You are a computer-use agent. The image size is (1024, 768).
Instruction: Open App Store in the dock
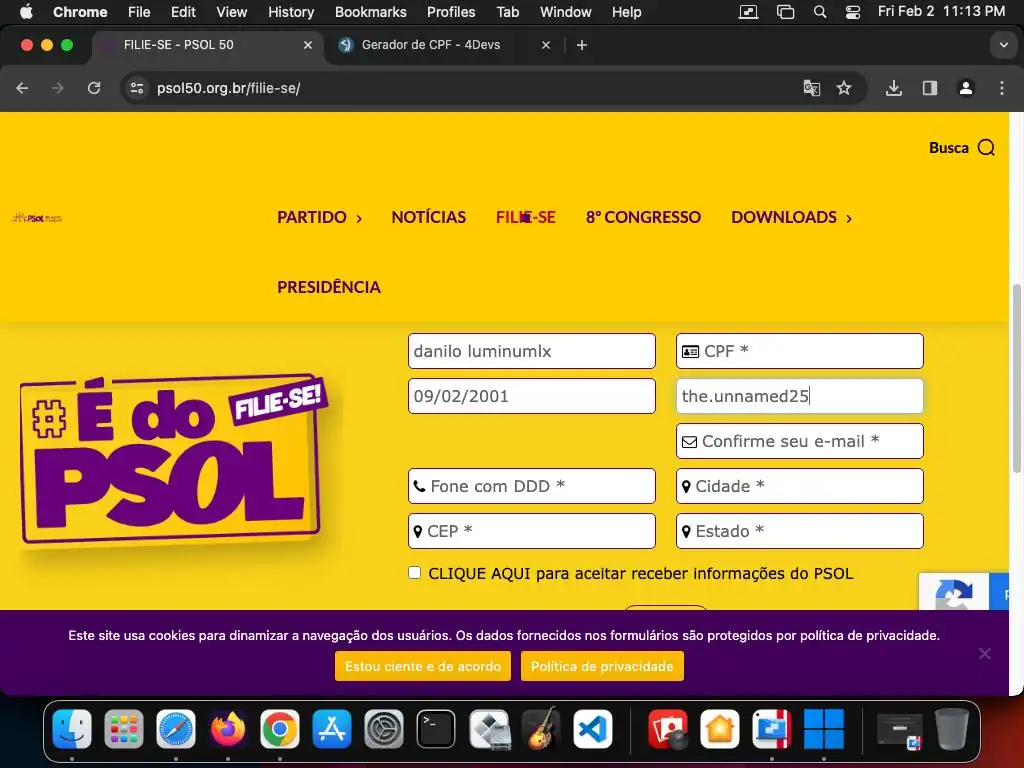[x=332, y=728]
